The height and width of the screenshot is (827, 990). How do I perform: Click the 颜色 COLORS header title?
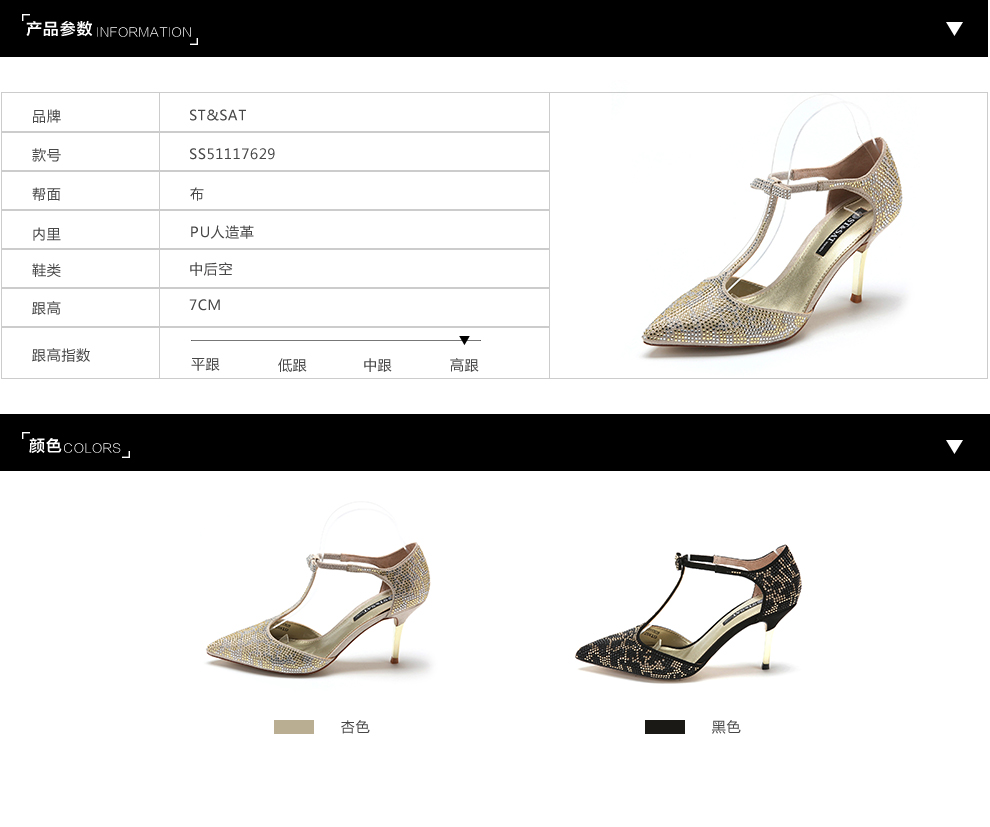(x=75, y=447)
